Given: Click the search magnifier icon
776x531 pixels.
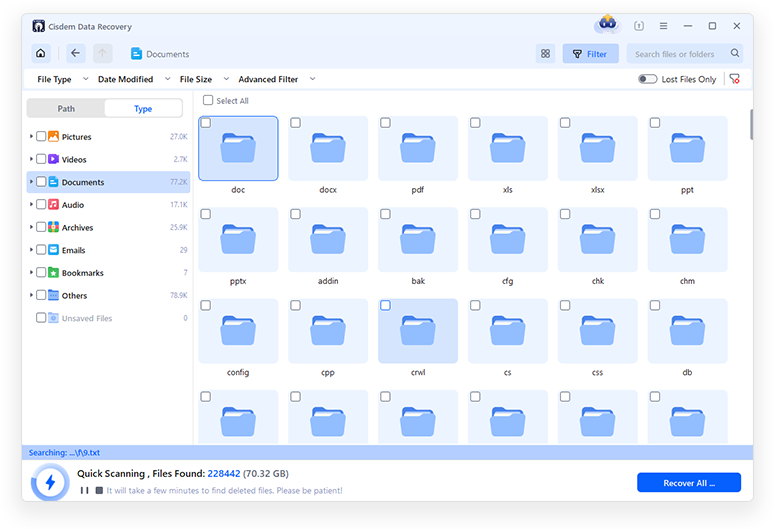Looking at the screenshot, I should [x=735, y=53].
